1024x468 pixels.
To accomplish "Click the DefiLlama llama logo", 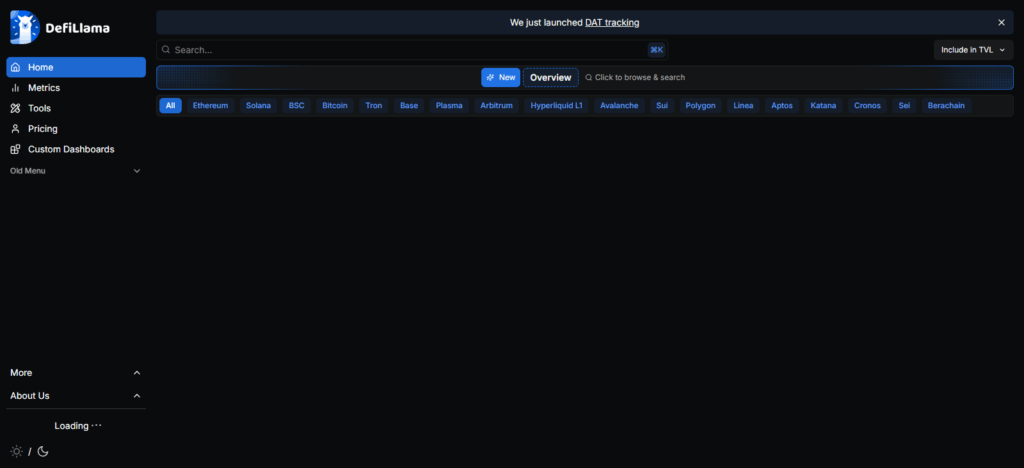I will pyautogui.click(x=25, y=27).
